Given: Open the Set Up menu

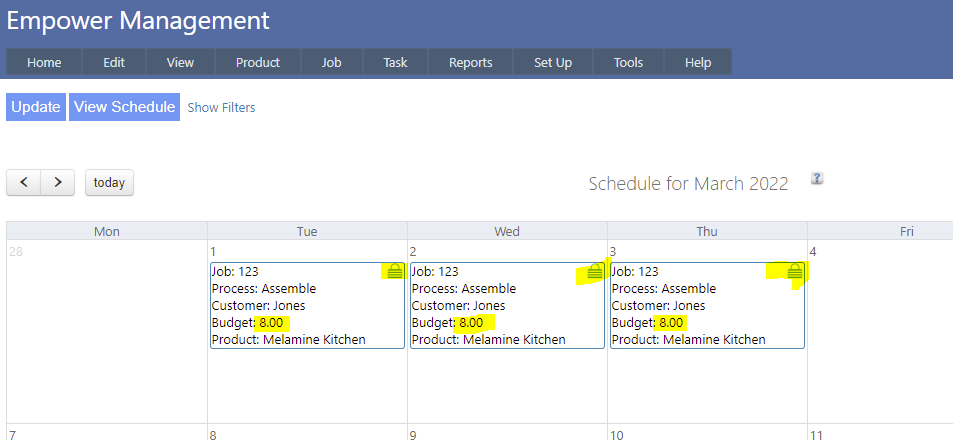Looking at the screenshot, I should tap(553, 62).
